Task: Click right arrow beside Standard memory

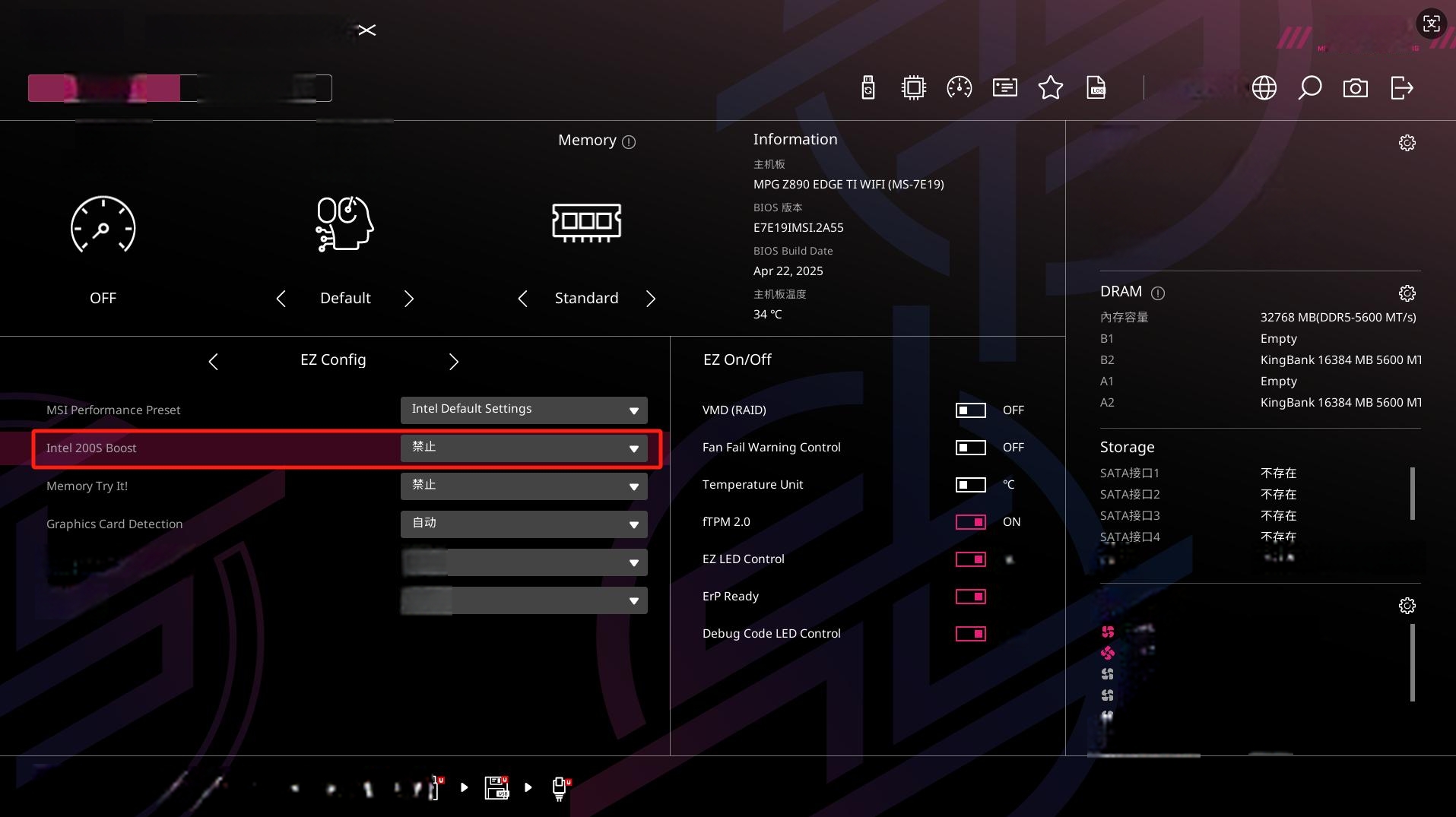Action: tap(651, 299)
